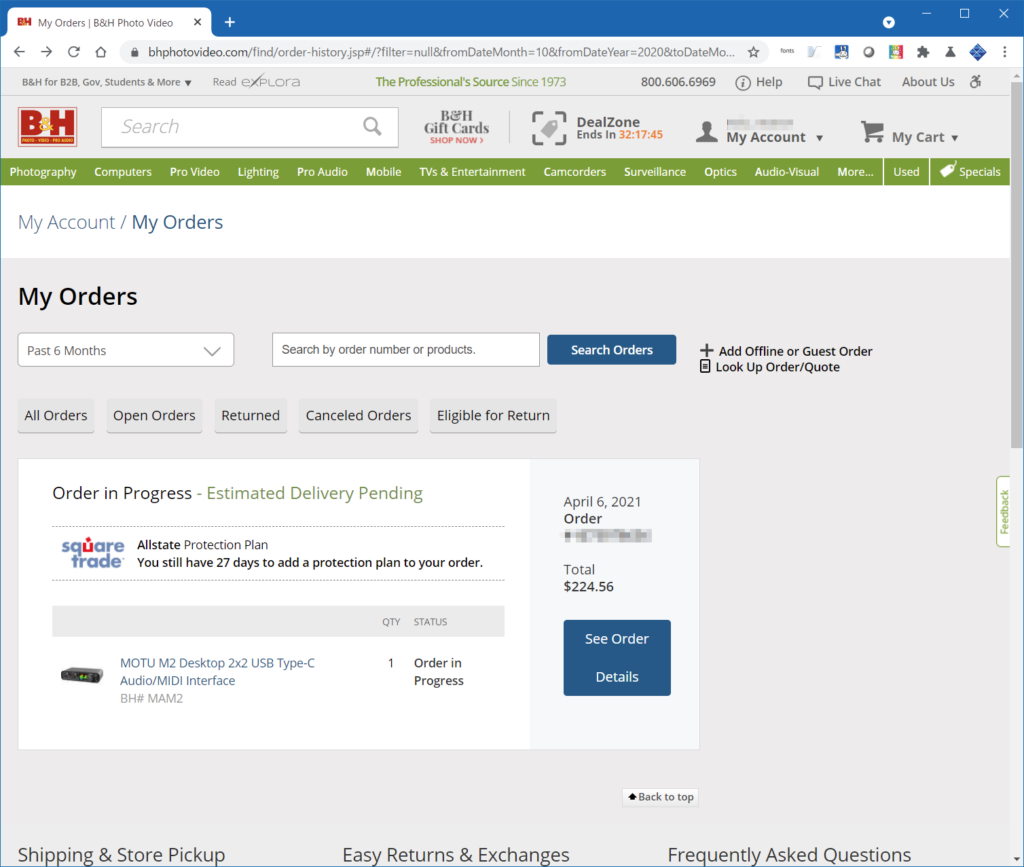Expand the My Cart dropdown arrow
This screenshot has height=867, width=1024.
(955, 138)
